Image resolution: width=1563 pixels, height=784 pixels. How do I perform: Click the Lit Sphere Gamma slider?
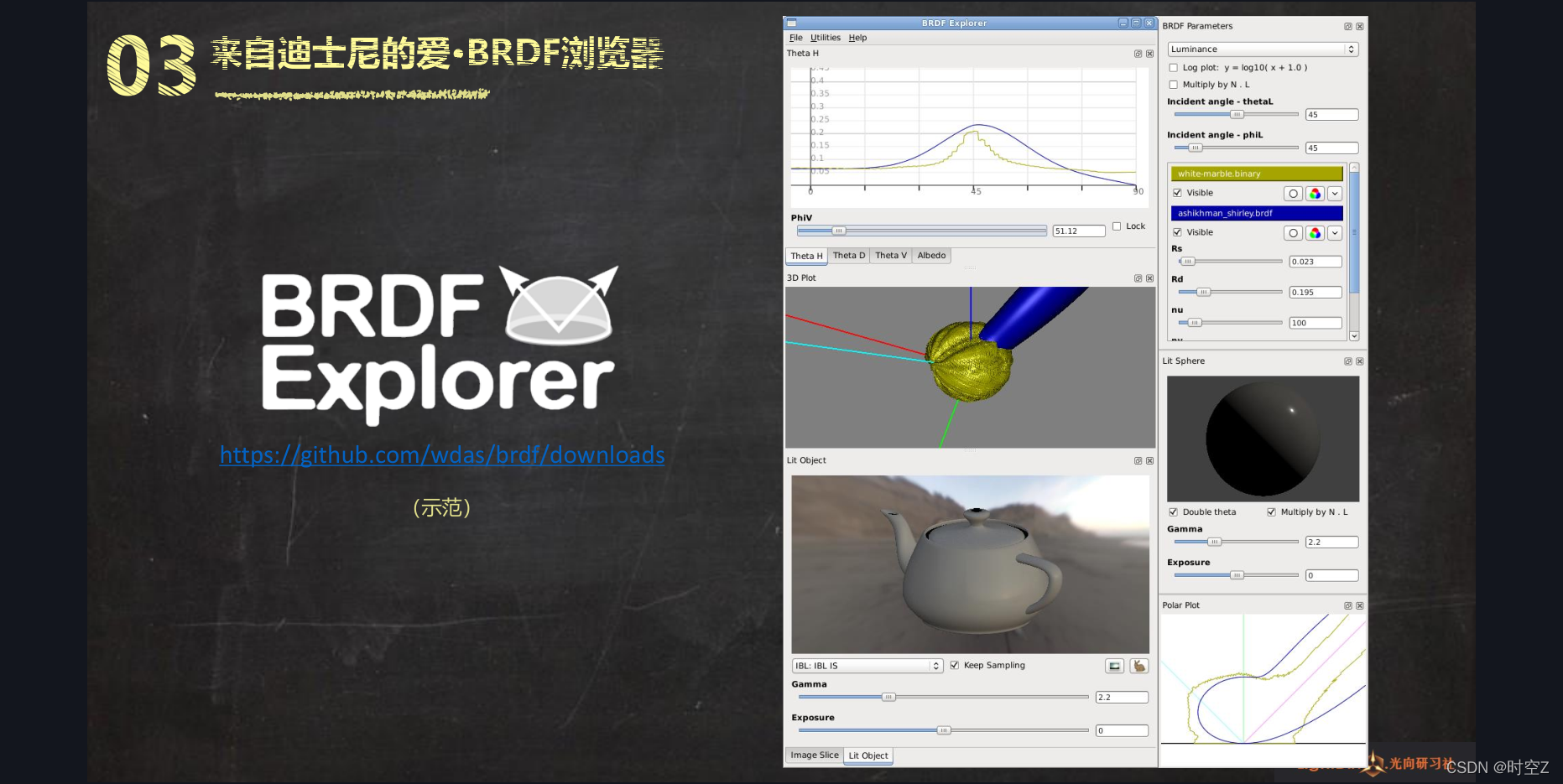(x=1237, y=542)
